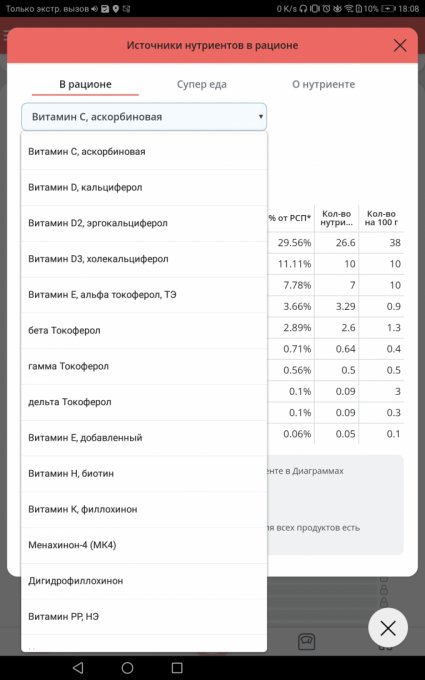Viewport: 425px width, 680px height.
Task: Open the Витамин С, аскорбиновая dropdown selector
Action: coord(144,117)
